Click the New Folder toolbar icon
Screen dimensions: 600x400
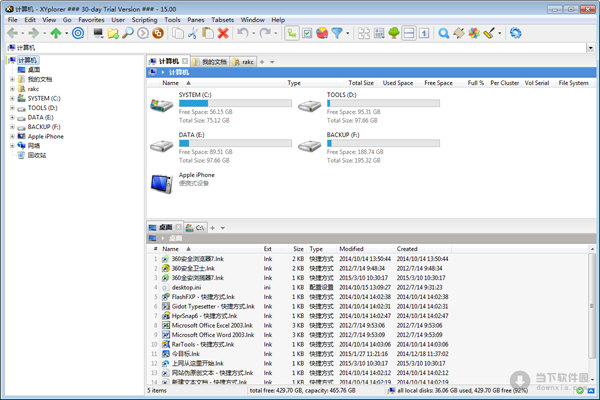click(113, 33)
